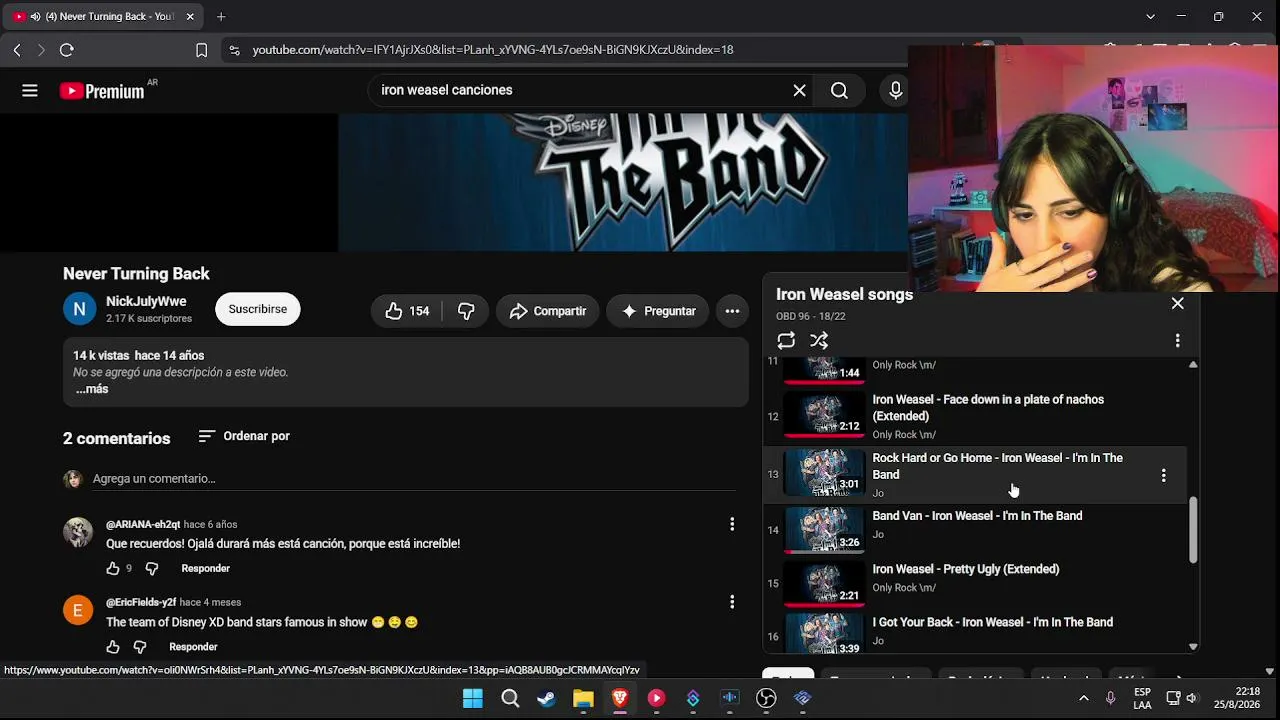Image resolution: width=1280 pixels, height=720 pixels.
Task: Open the Windows Start menu
Action: pyautogui.click(x=473, y=698)
